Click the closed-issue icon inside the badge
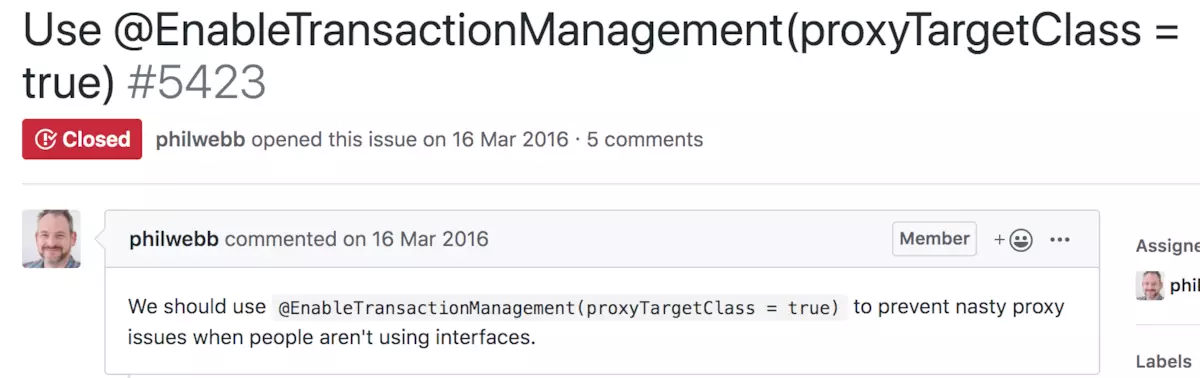Image resolution: width=1200 pixels, height=378 pixels. point(45,139)
